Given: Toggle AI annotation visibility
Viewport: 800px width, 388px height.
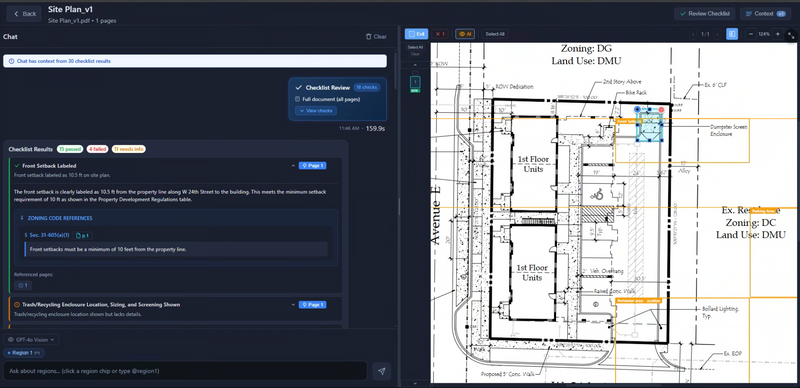Looking at the screenshot, I should (x=465, y=34).
